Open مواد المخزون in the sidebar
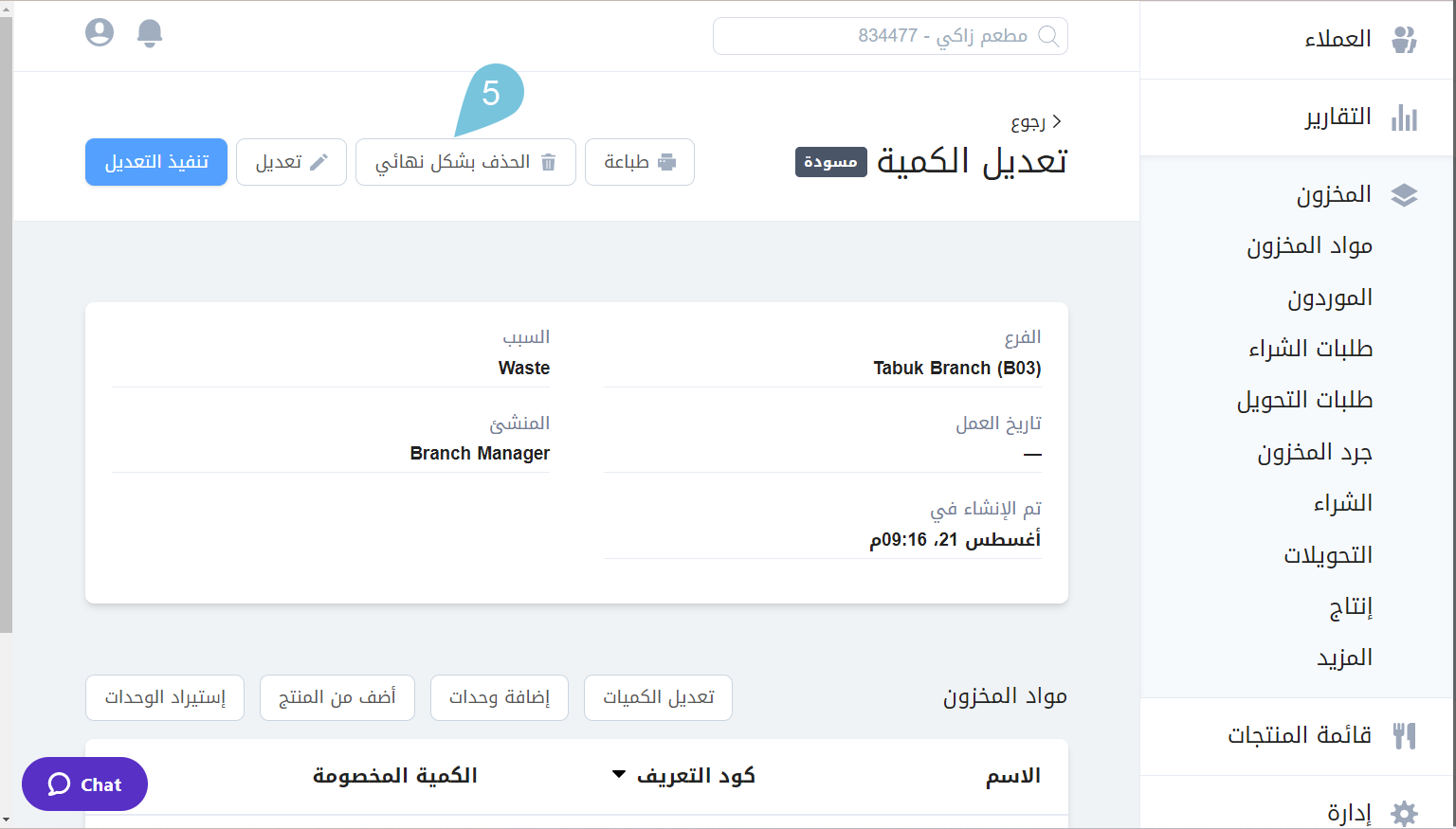The image size is (1456, 829). click(1309, 246)
